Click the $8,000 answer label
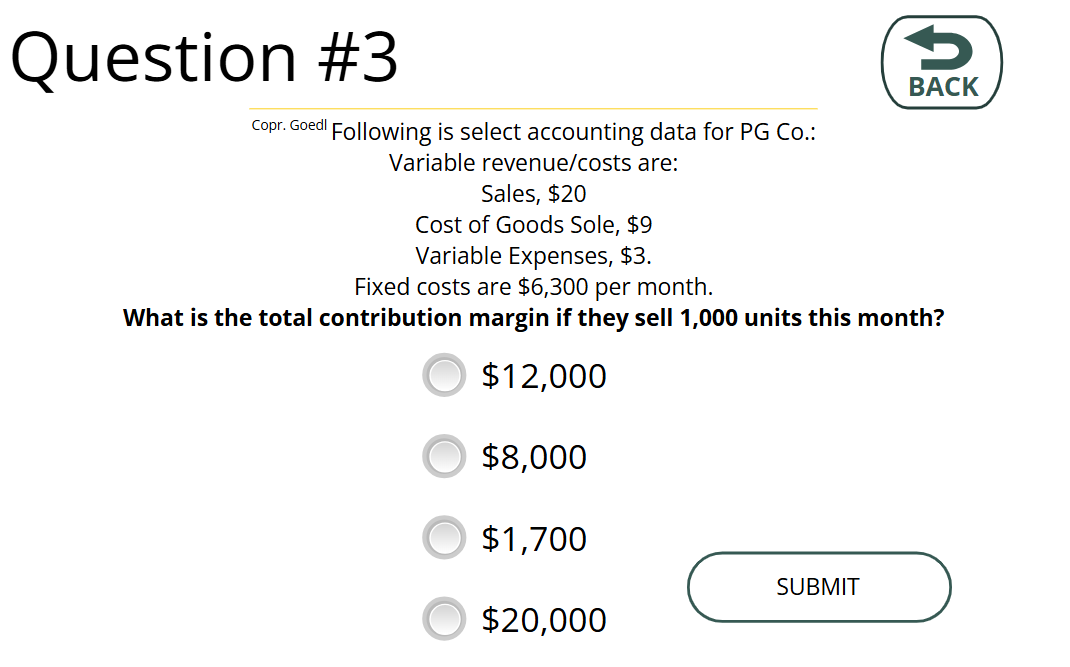Image resolution: width=1070 pixels, height=667 pixels. click(x=535, y=457)
